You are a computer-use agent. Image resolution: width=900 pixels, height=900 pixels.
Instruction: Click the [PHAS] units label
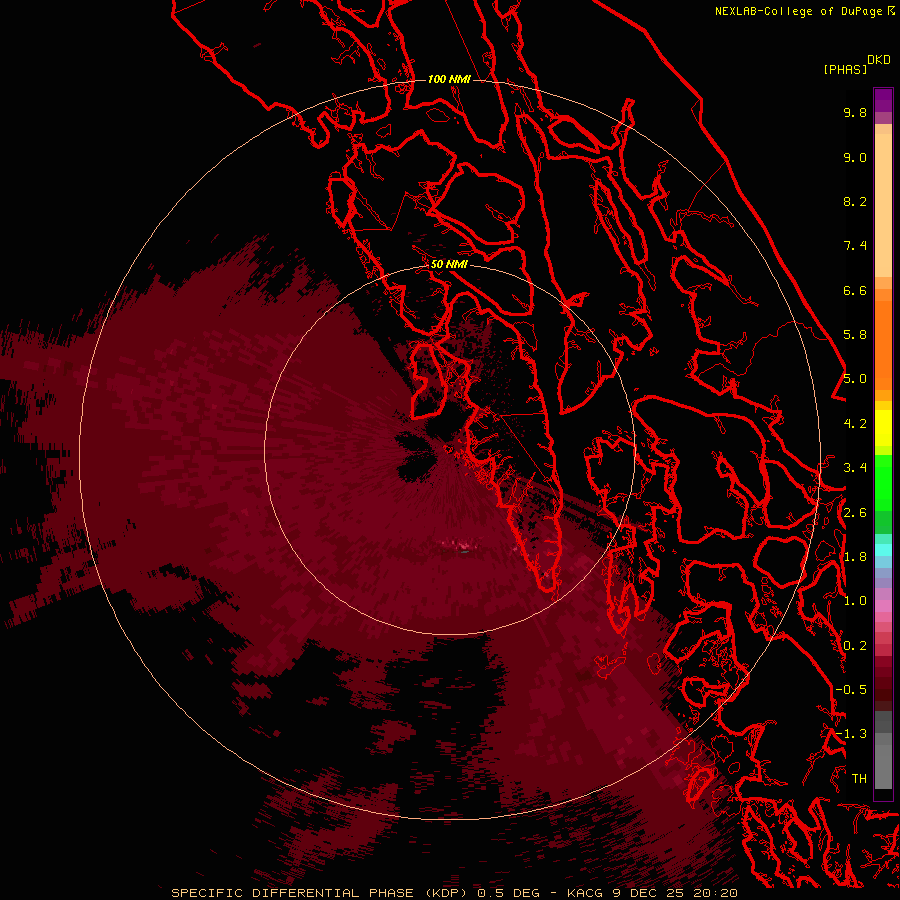coord(845,69)
